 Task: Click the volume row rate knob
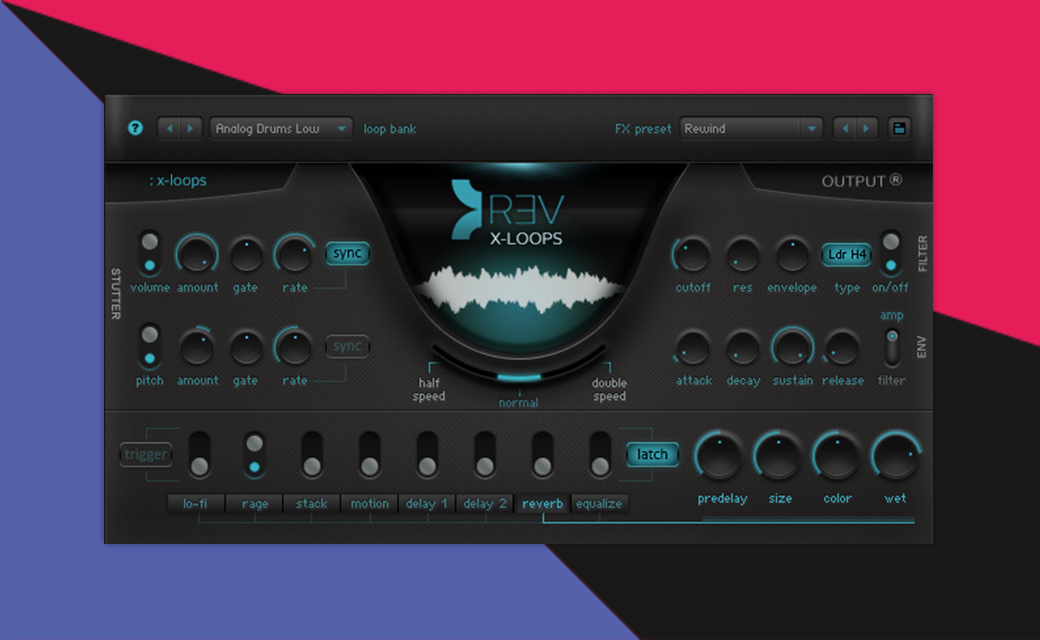(x=294, y=255)
